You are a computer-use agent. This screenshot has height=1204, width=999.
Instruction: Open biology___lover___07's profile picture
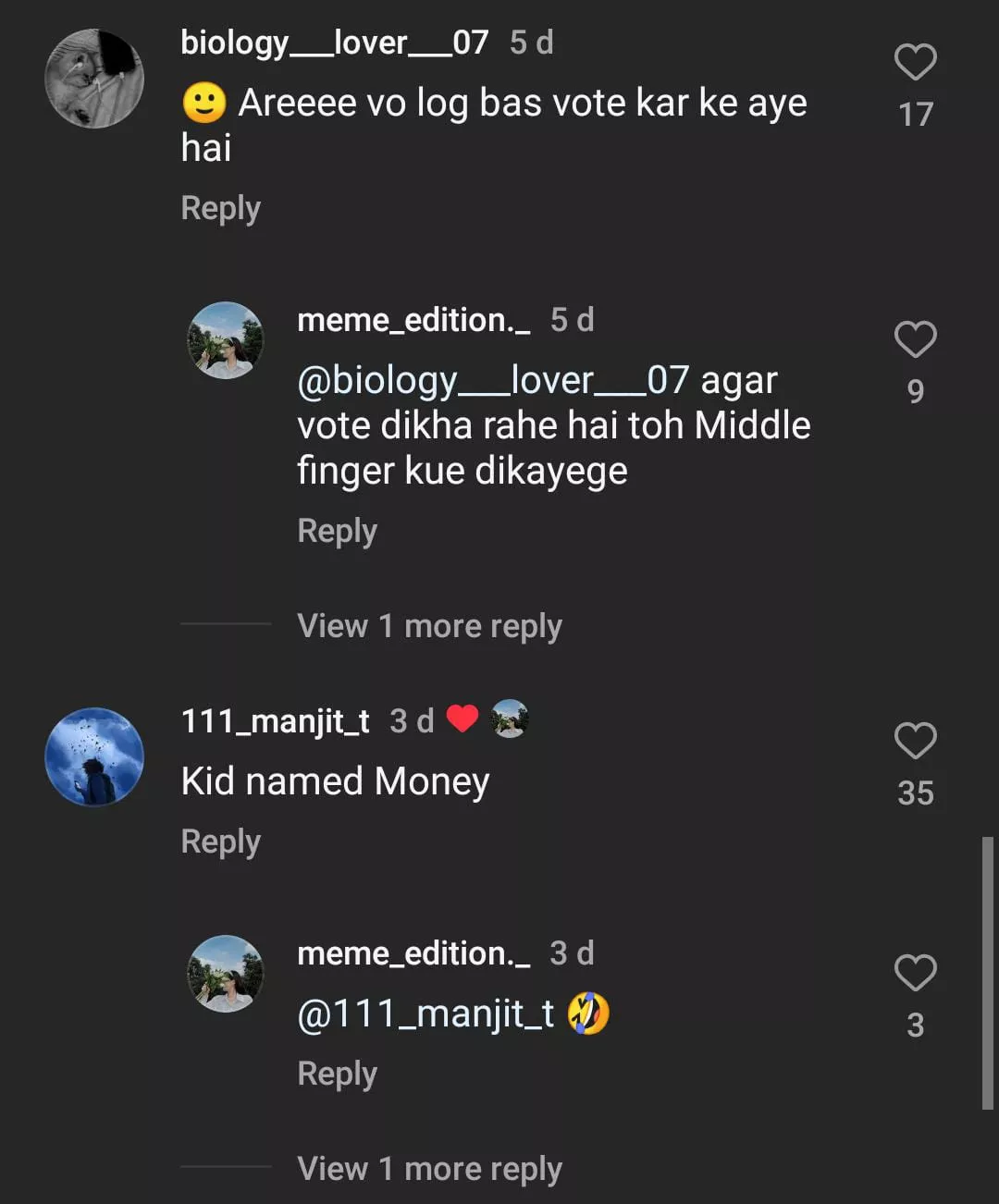(94, 79)
